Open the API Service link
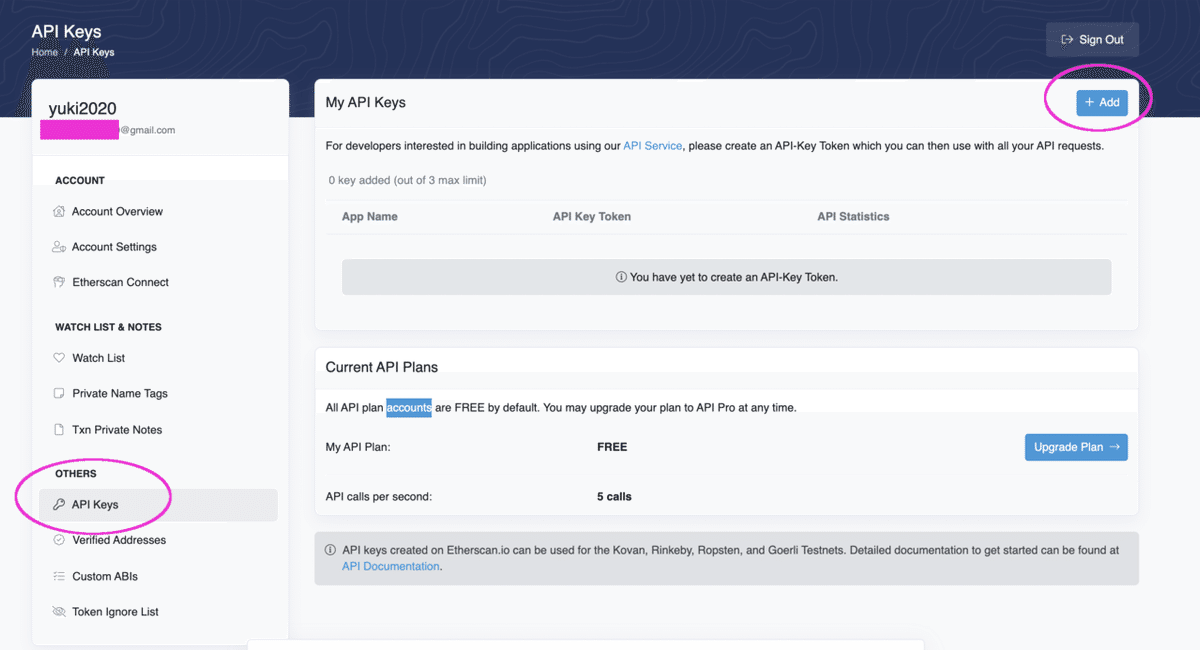 (x=652, y=146)
